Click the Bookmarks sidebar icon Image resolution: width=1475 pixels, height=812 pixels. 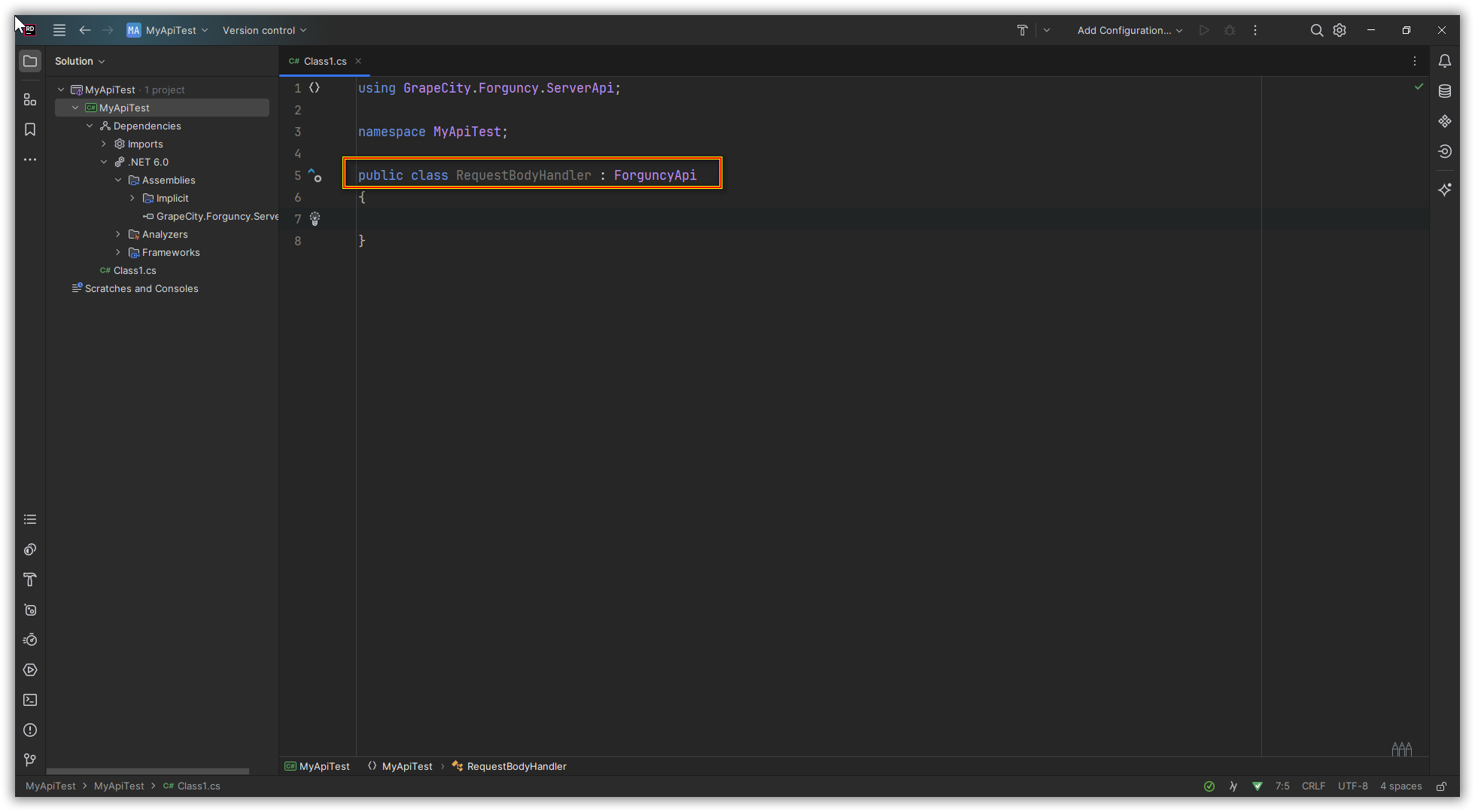30,129
